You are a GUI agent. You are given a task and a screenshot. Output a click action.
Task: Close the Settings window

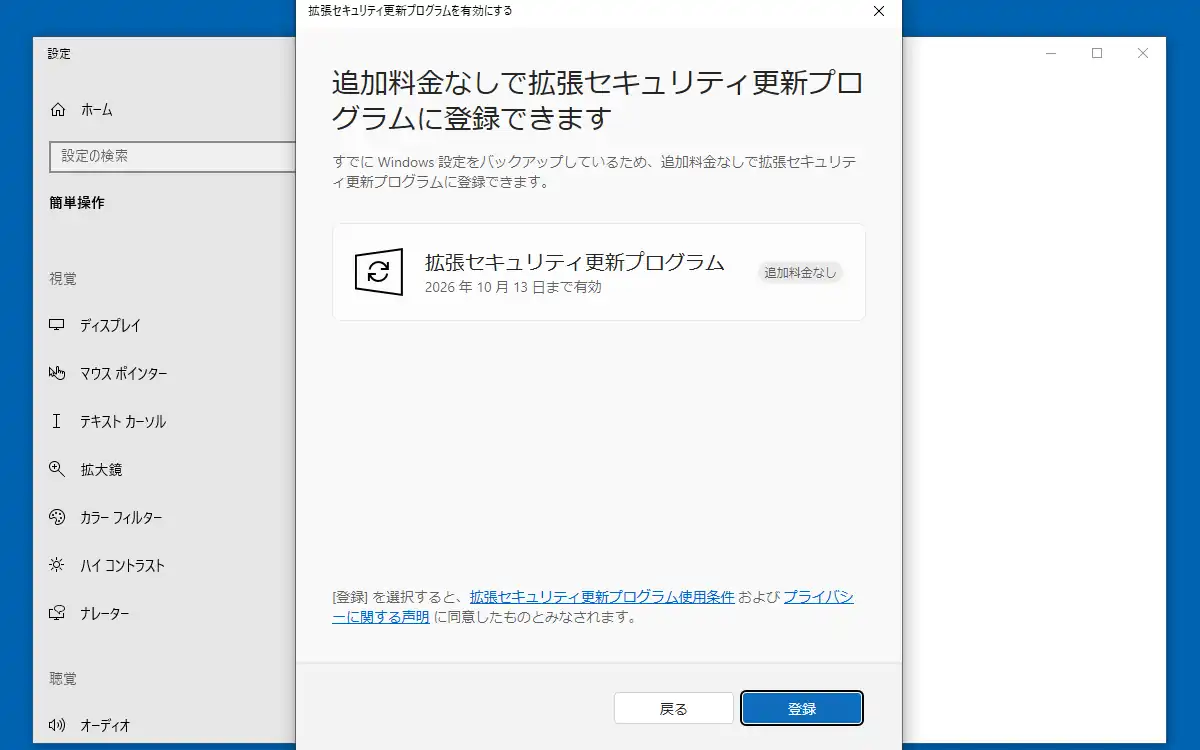pyautogui.click(x=1143, y=53)
